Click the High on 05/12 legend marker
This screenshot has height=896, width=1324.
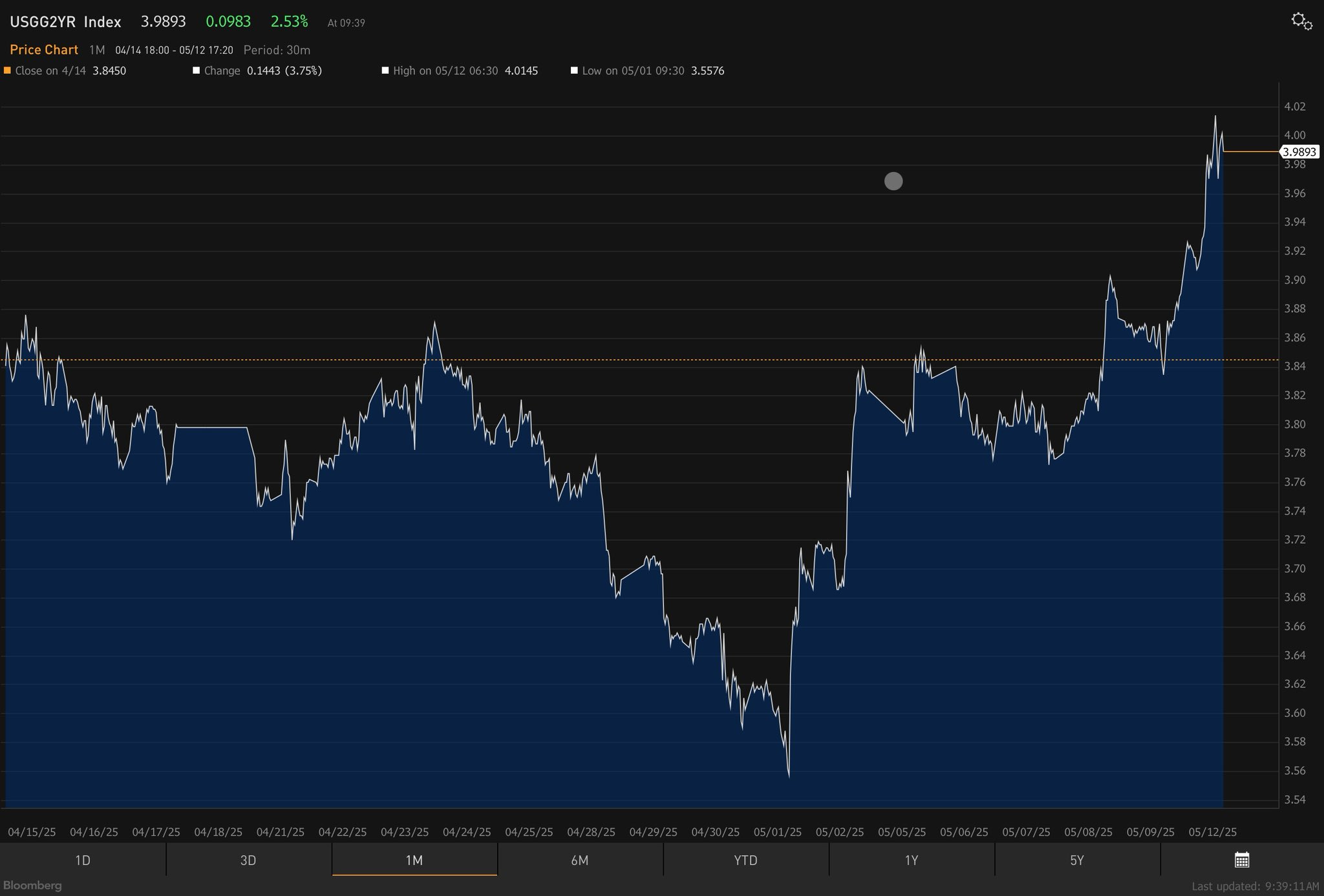(385, 70)
